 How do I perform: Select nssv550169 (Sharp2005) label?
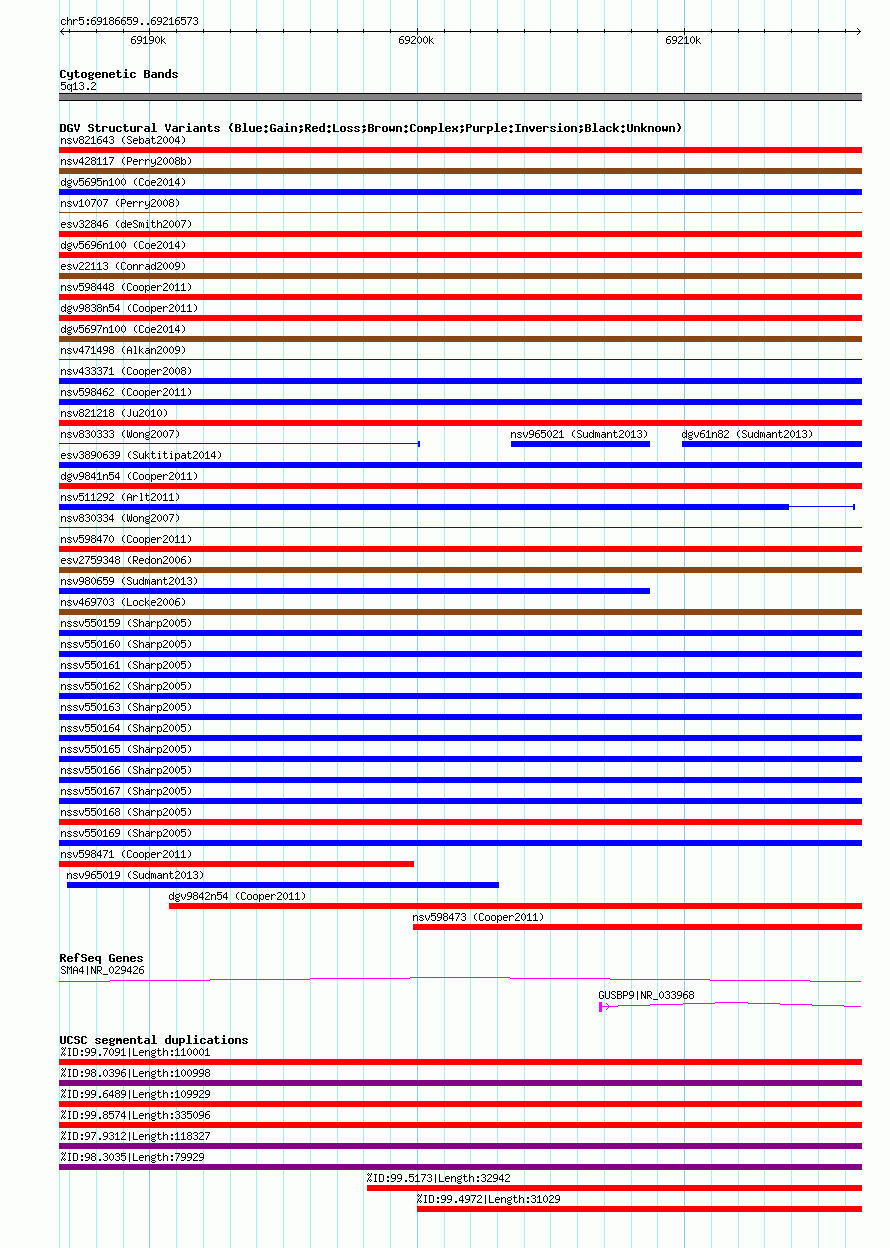click(125, 833)
